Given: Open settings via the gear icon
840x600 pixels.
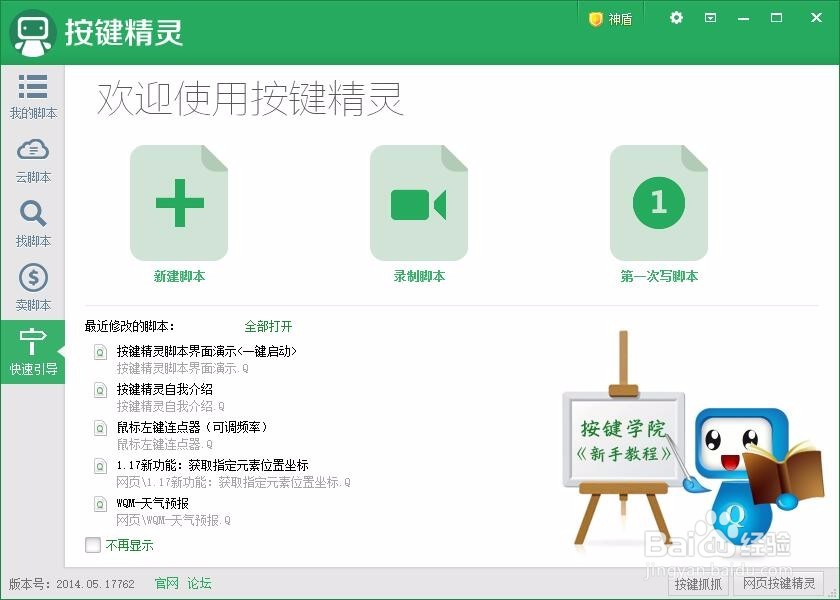Looking at the screenshot, I should tap(677, 18).
